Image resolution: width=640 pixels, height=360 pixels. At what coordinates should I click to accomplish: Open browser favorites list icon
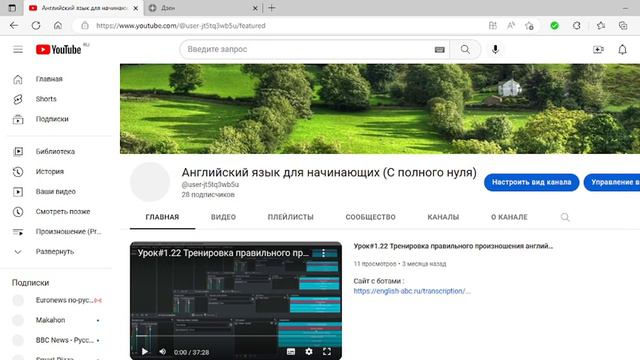coord(601,26)
